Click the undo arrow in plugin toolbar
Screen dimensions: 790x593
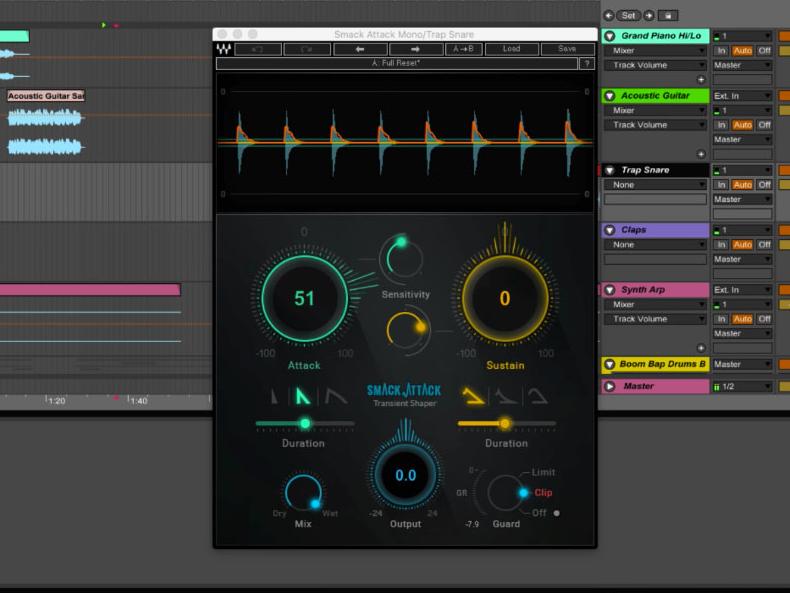coord(258,48)
